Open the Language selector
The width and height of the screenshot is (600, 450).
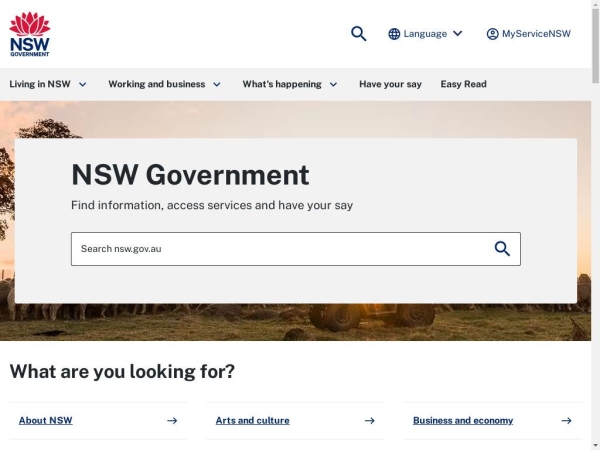point(425,34)
